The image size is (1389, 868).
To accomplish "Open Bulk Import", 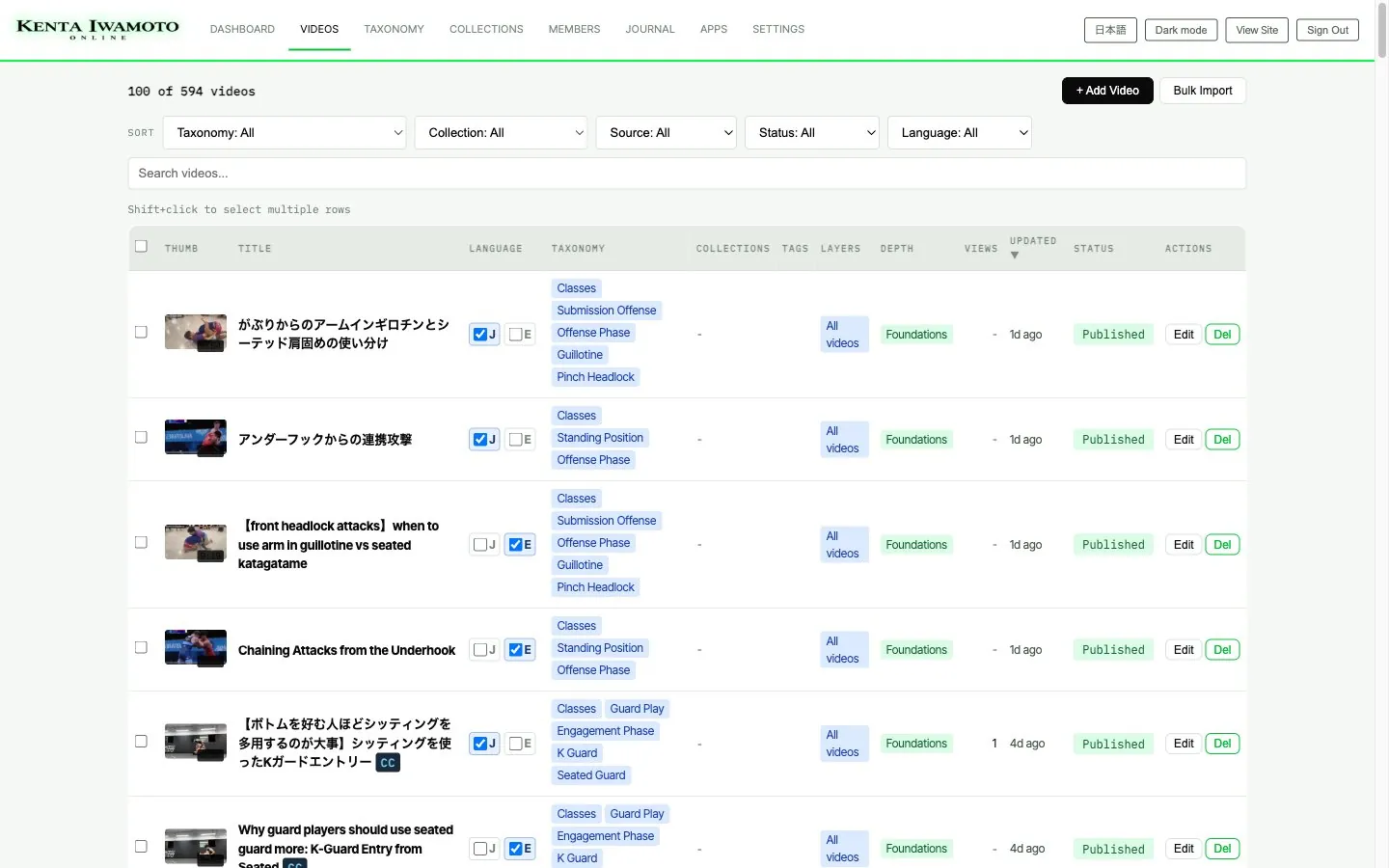I will (1203, 91).
